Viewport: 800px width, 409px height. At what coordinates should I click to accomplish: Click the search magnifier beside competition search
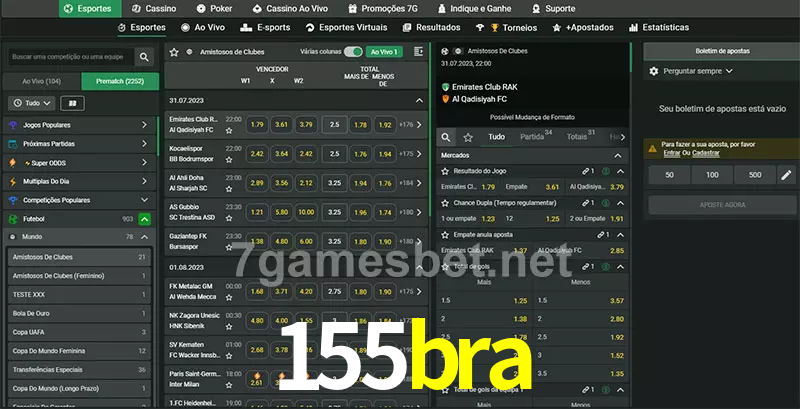[x=144, y=57]
